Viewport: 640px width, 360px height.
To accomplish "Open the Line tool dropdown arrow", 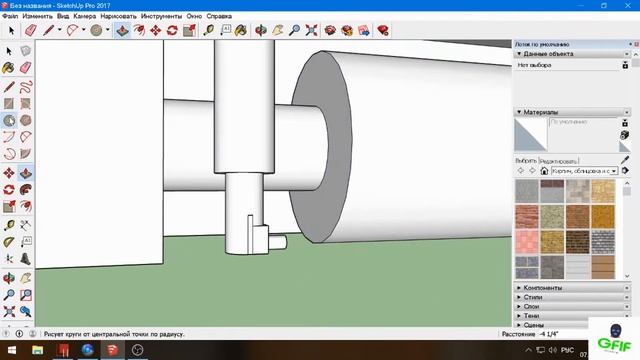I will [59, 30].
